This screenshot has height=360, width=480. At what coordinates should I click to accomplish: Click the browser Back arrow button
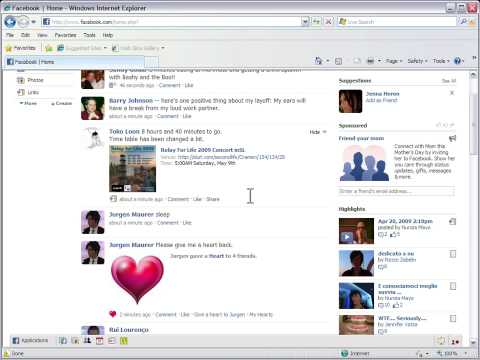11,22
